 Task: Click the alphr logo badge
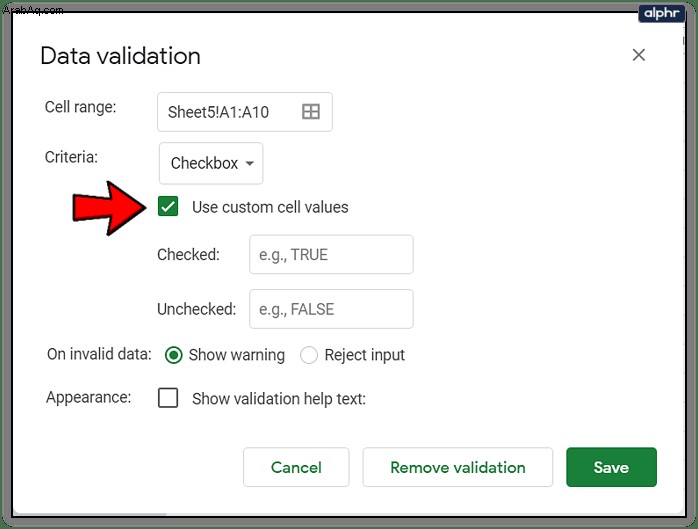tap(661, 13)
